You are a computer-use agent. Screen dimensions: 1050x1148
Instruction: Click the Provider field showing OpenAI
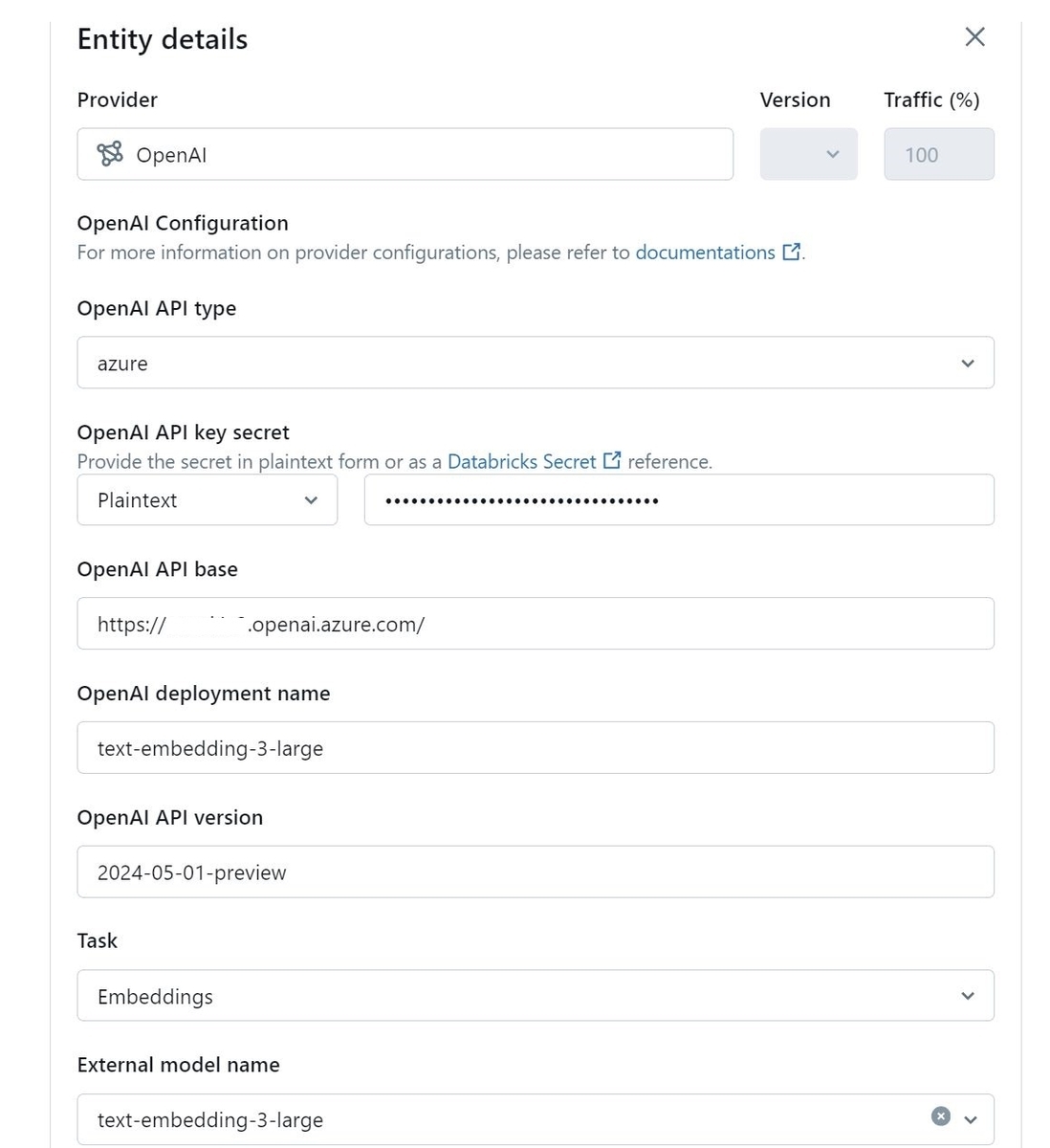click(405, 153)
